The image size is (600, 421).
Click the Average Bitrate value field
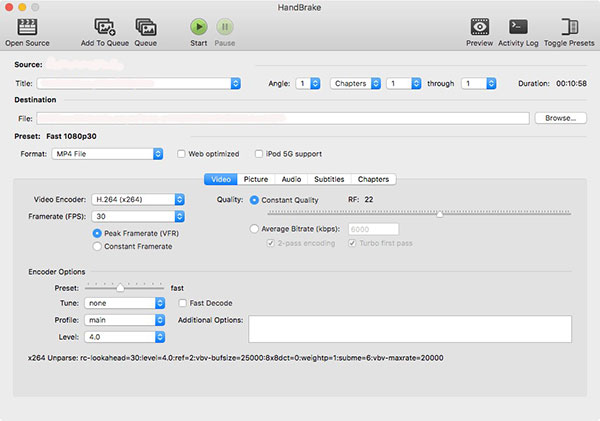(x=373, y=229)
